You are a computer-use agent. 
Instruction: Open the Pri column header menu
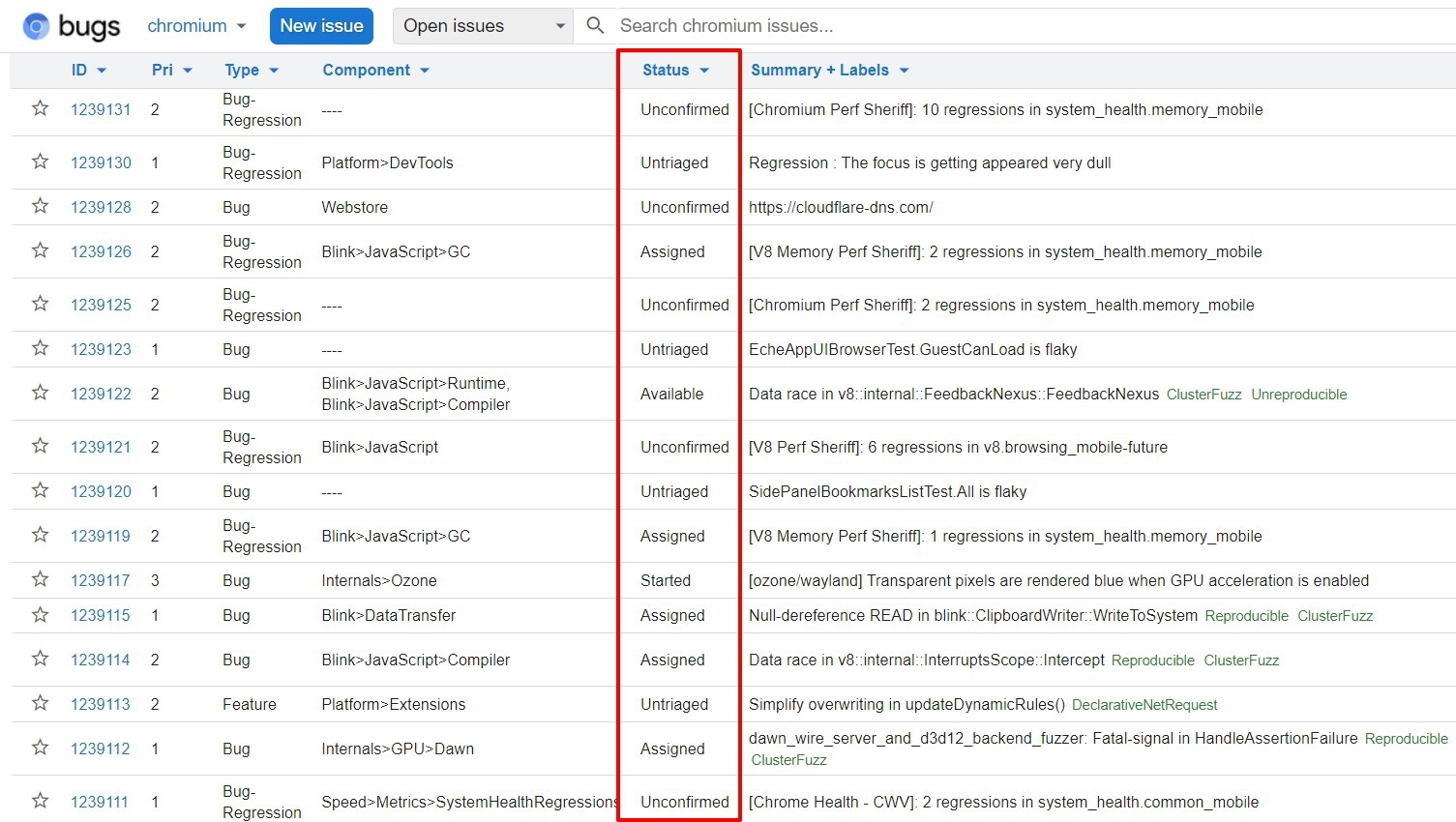pyautogui.click(x=171, y=70)
